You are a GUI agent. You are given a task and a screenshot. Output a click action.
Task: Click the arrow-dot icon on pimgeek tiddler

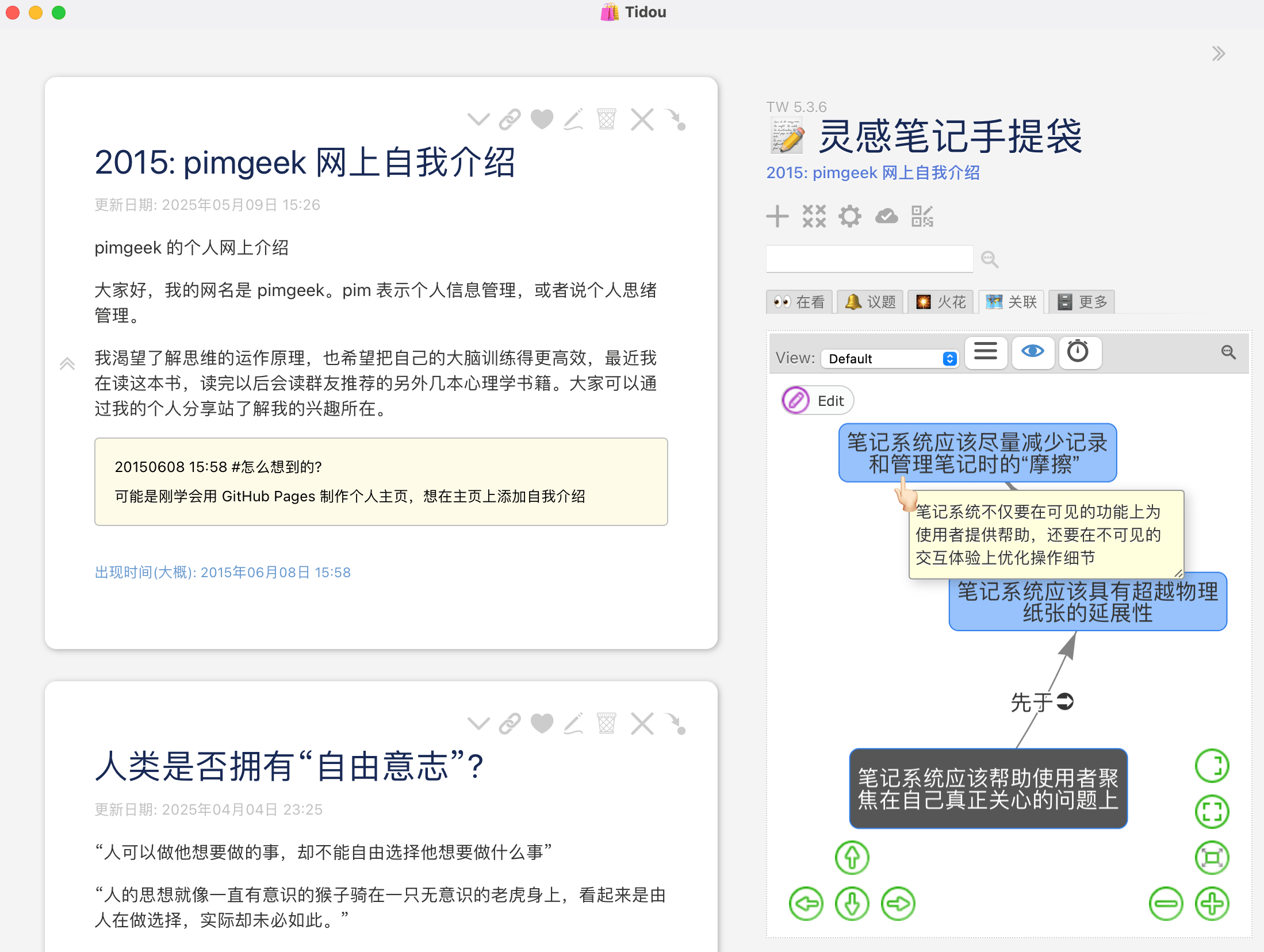click(675, 120)
